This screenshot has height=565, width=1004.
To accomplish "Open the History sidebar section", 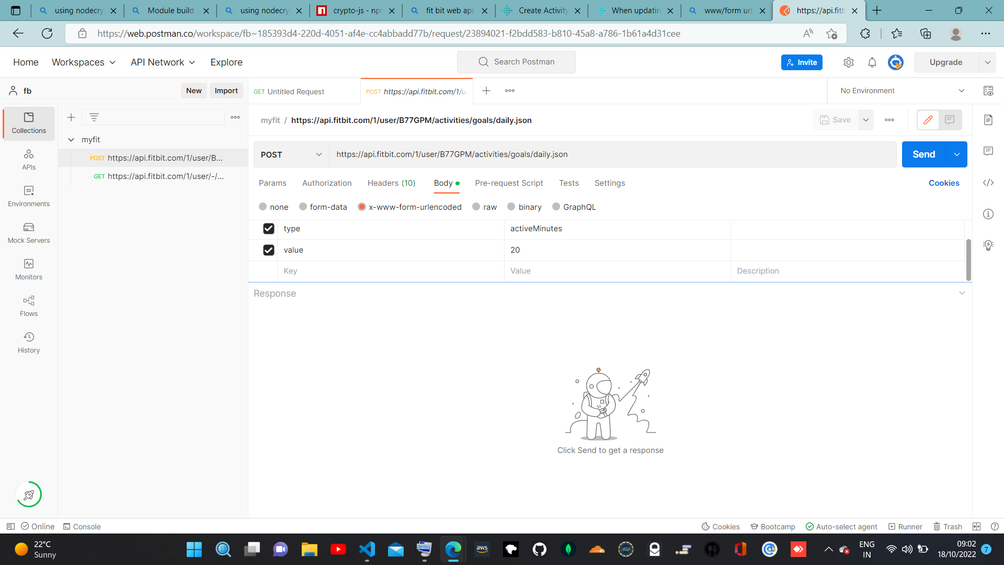I will (28, 342).
